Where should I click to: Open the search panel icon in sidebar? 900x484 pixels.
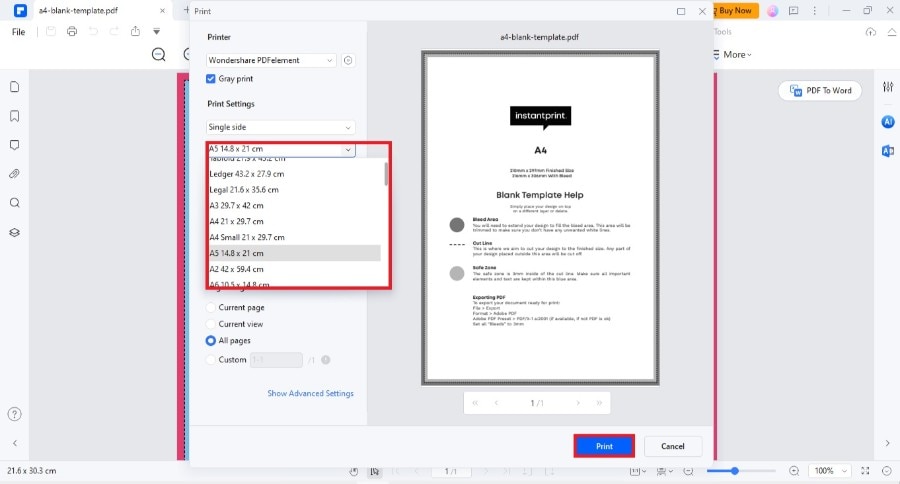15,203
